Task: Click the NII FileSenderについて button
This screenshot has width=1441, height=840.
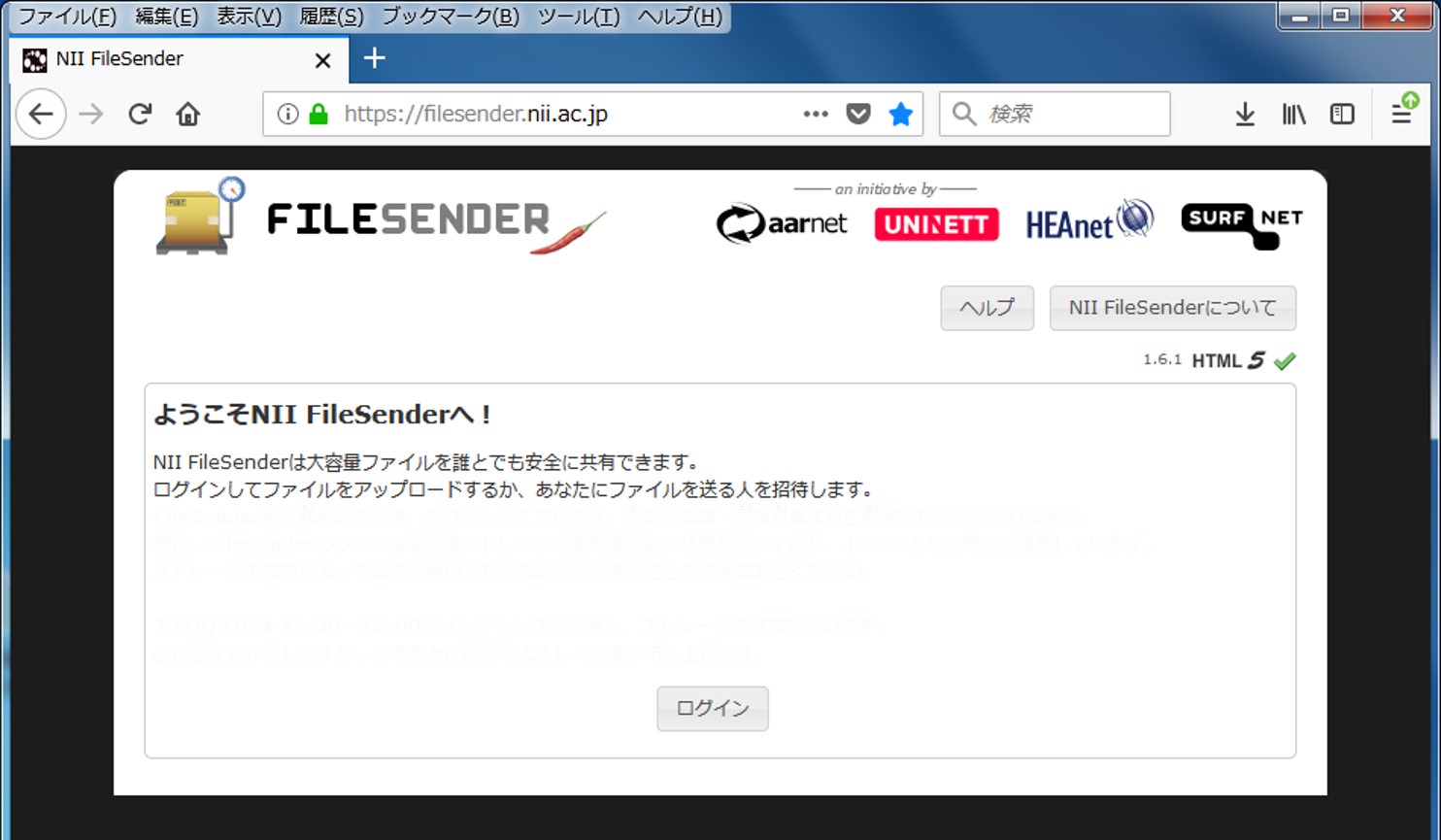Action: click(x=1172, y=308)
